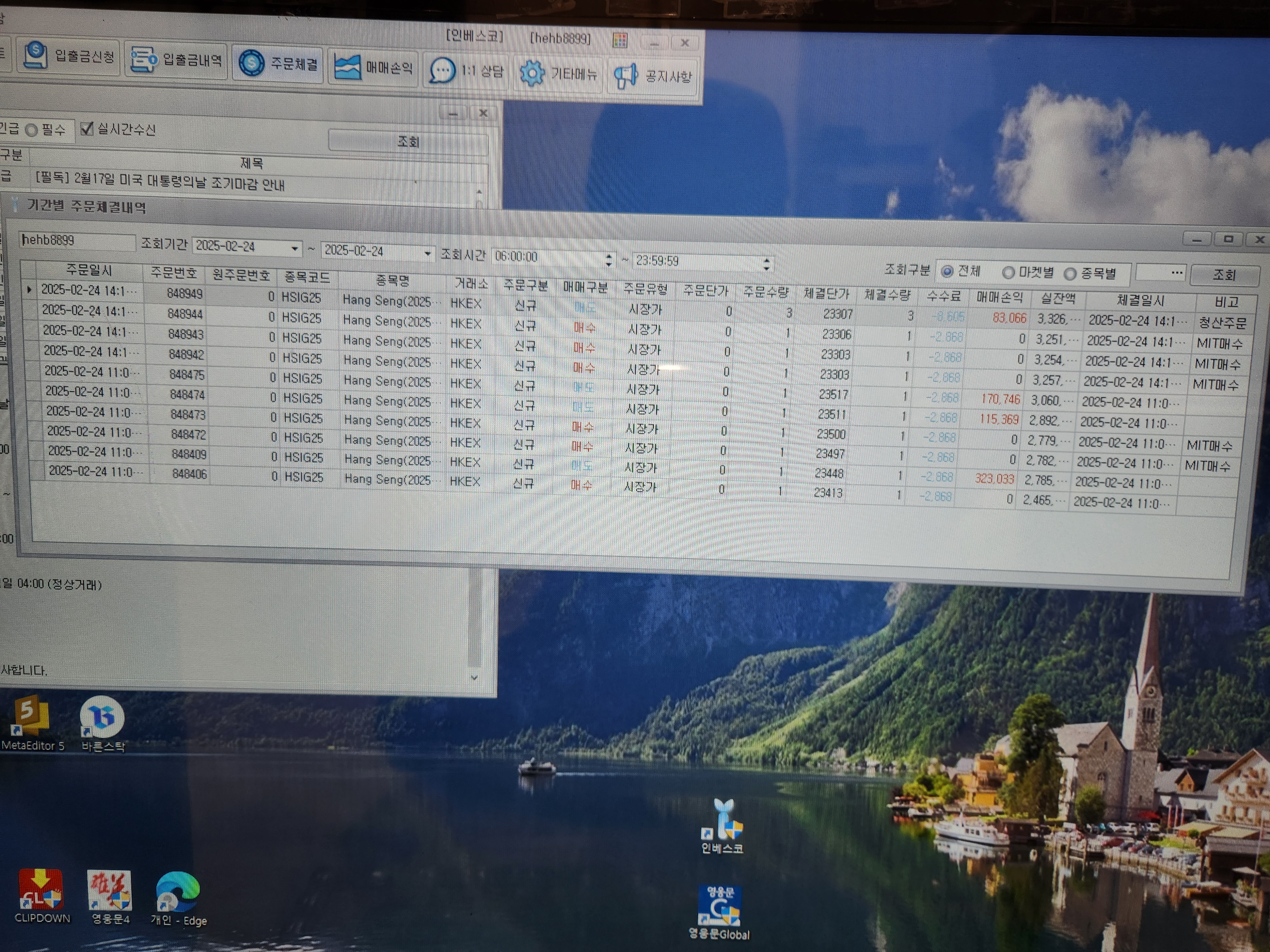Select the 필수 radio button in notice window

[32, 130]
